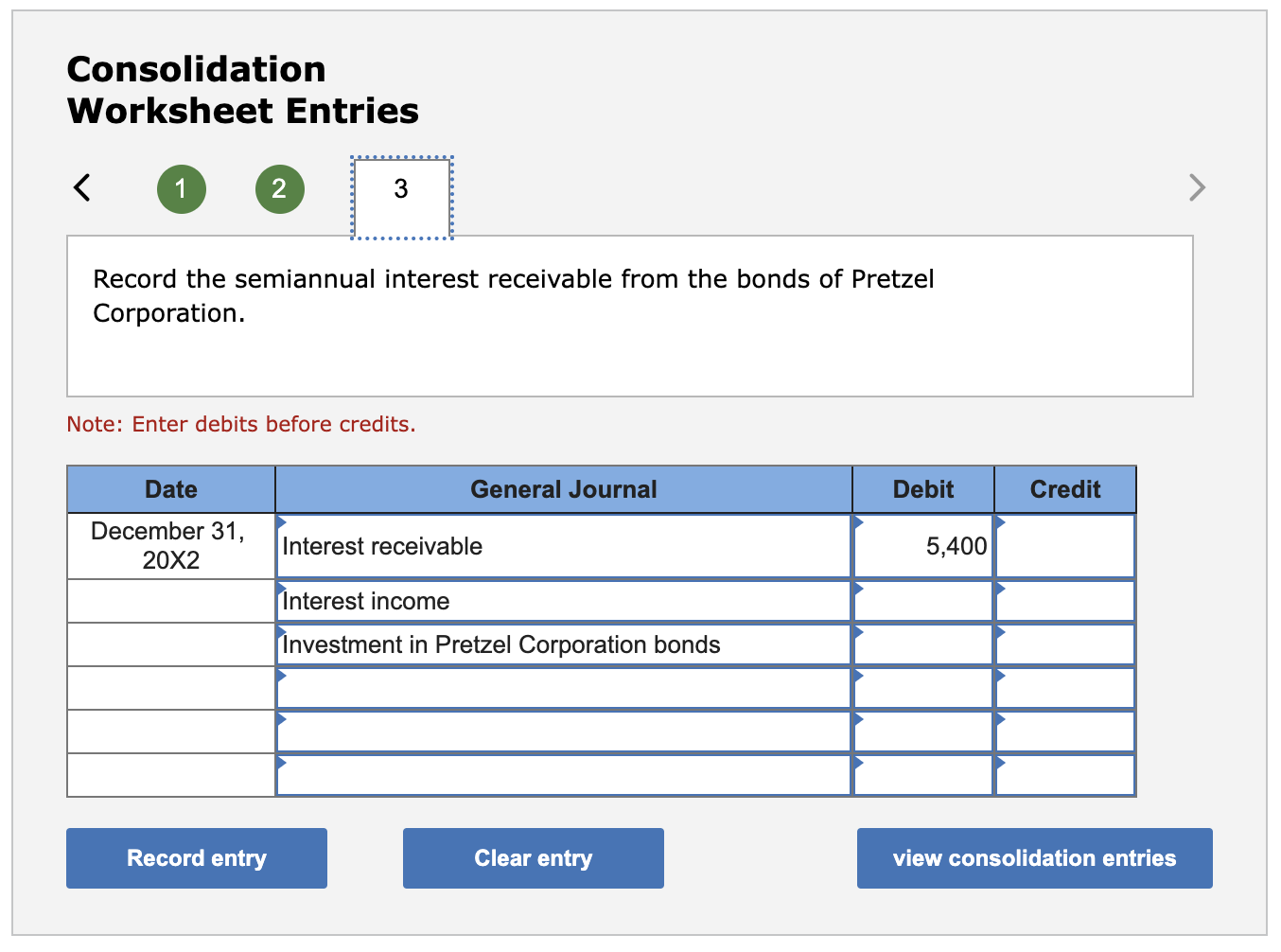Navigate back using the left chevron arrow

[81, 187]
